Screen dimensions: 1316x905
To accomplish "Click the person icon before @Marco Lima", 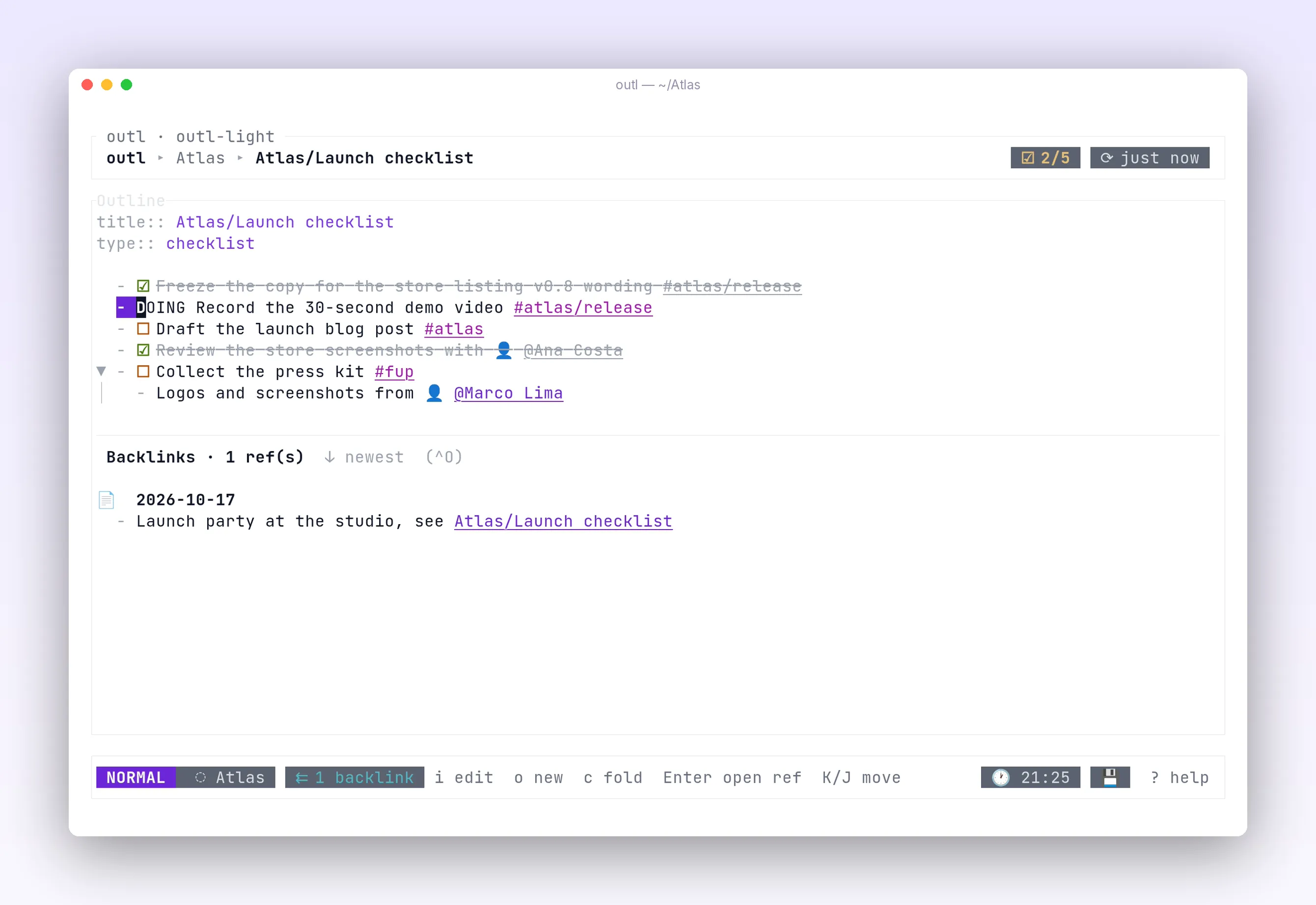I will [434, 393].
